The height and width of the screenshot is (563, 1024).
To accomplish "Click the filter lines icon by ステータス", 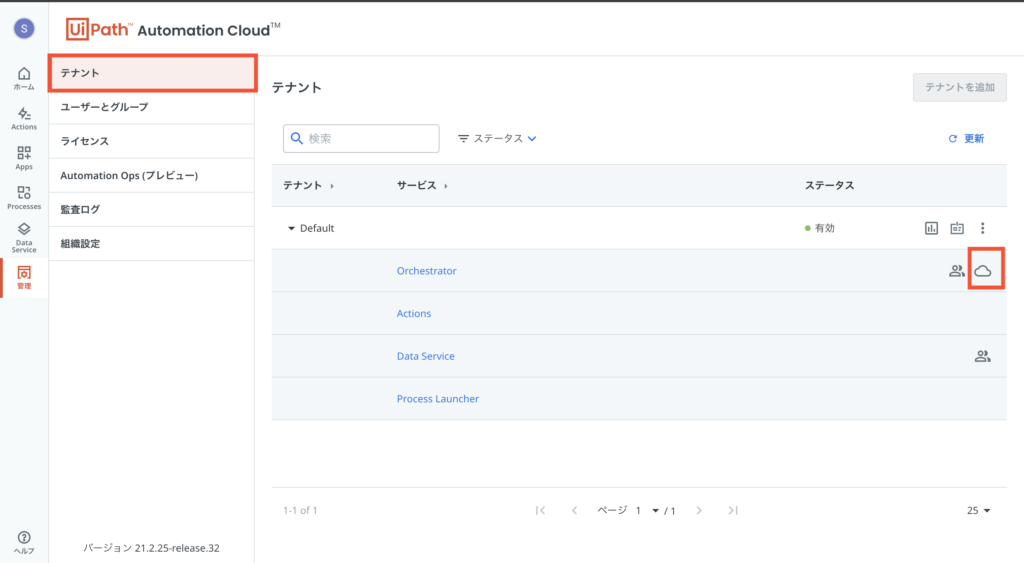I will coord(463,138).
